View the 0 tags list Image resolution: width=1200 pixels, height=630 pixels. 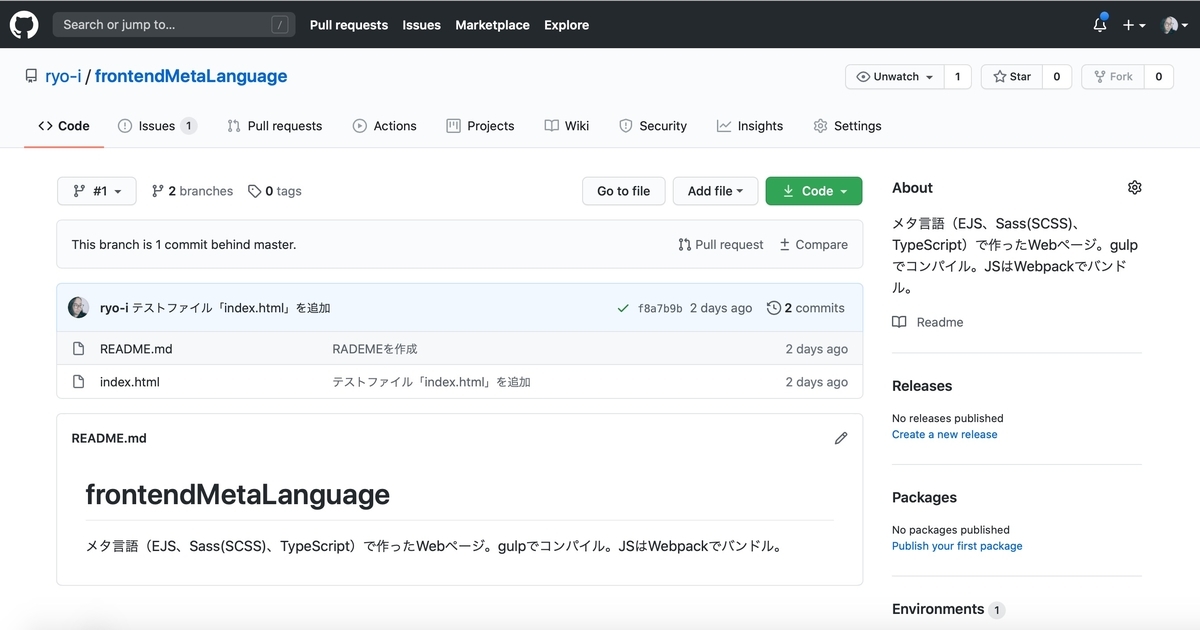coord(275,191)
